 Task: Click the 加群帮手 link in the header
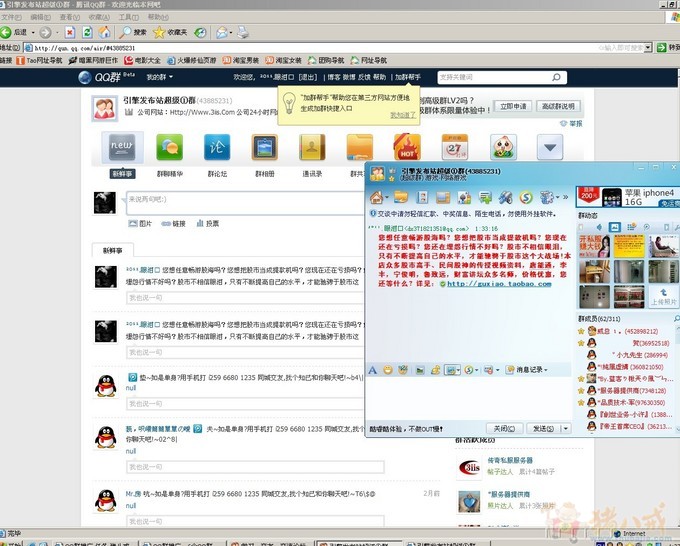pyautogui.click(x=407, y=77)
